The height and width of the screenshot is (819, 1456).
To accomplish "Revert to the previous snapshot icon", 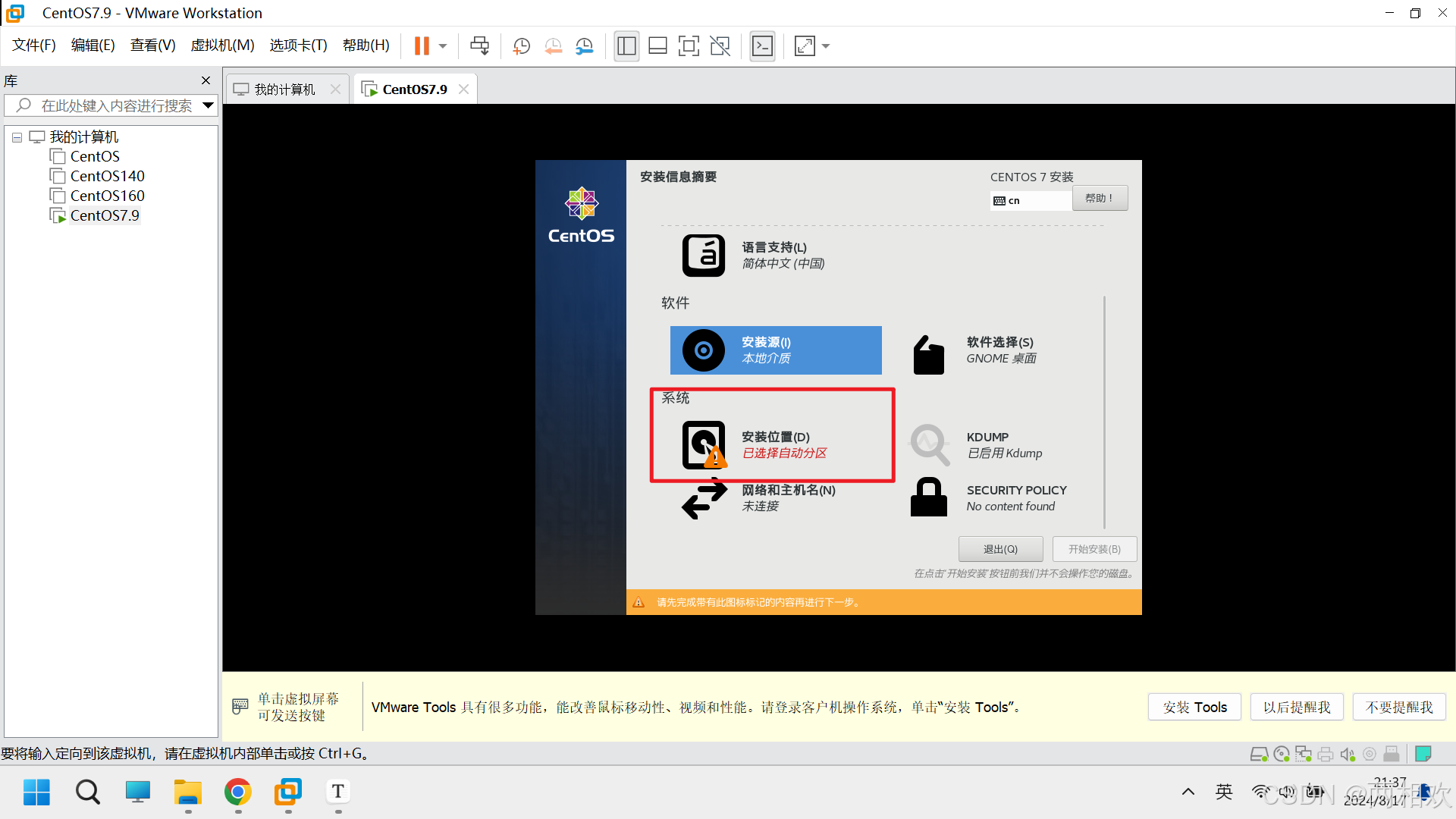I will coord(554,46).
